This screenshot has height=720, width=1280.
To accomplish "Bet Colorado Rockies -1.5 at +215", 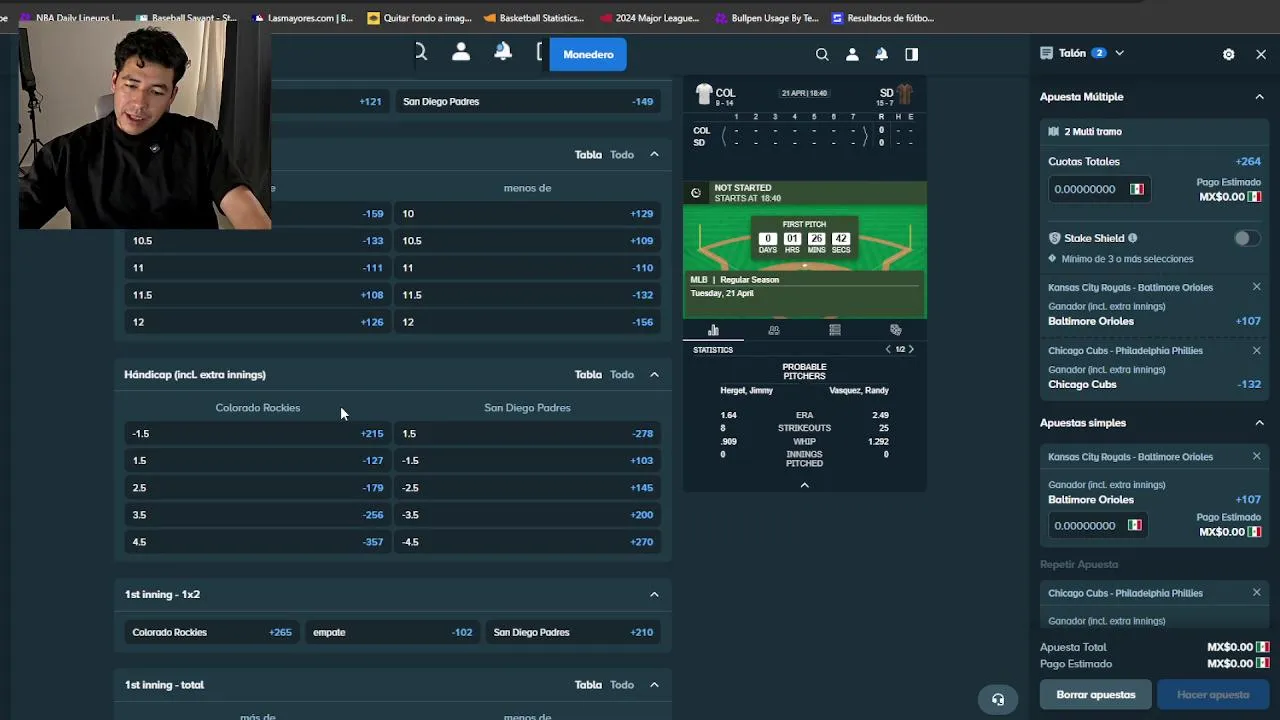I will pyautogui.click(x=258, y=434).
